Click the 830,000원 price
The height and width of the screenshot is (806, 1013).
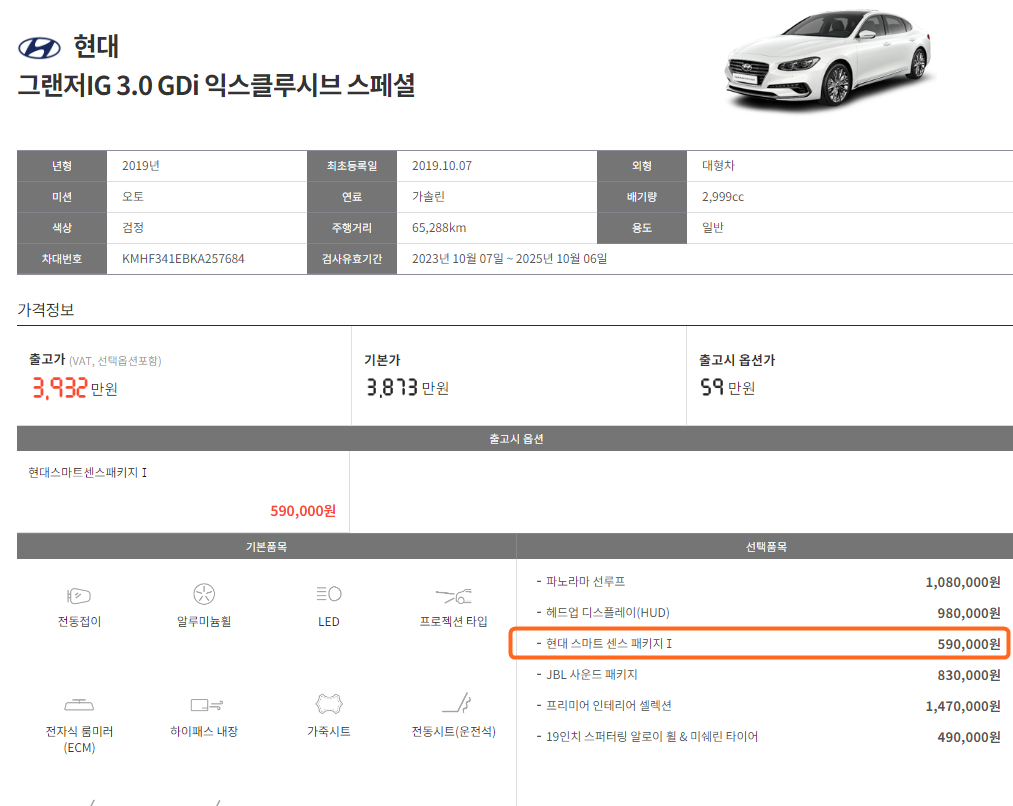pyautogui.click(x=968, y=675)
